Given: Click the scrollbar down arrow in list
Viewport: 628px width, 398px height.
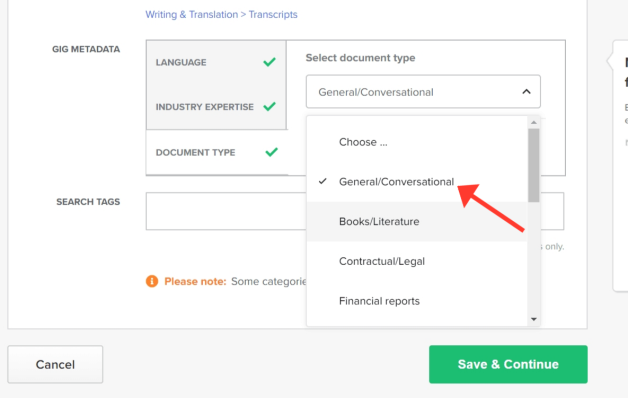Looking at the screenshot, I should (x=533, y=319).
